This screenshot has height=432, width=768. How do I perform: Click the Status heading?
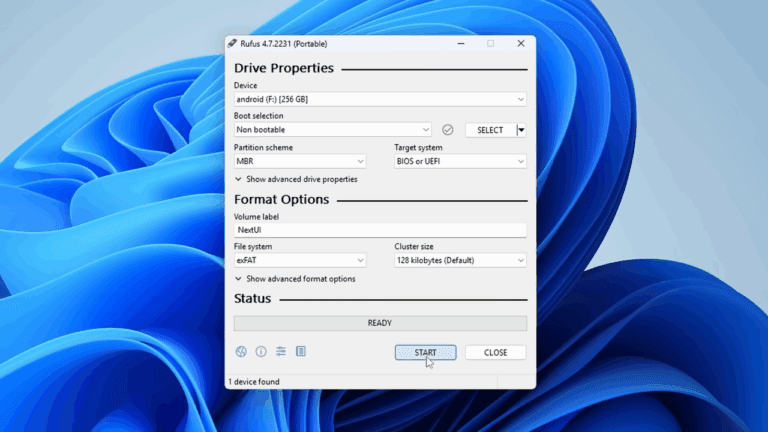coord(252,298)
